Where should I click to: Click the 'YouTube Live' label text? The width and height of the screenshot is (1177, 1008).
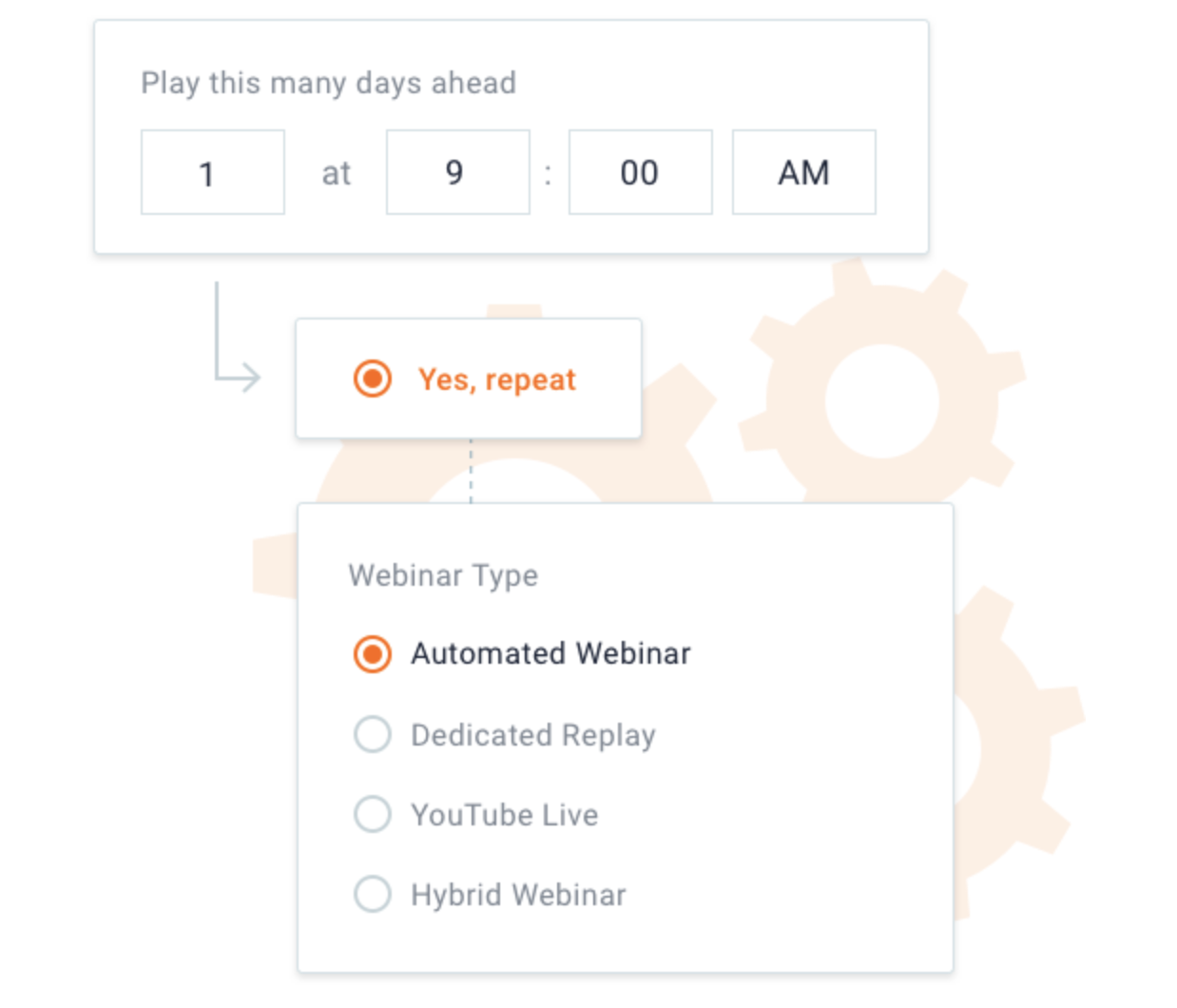[504, 815]
